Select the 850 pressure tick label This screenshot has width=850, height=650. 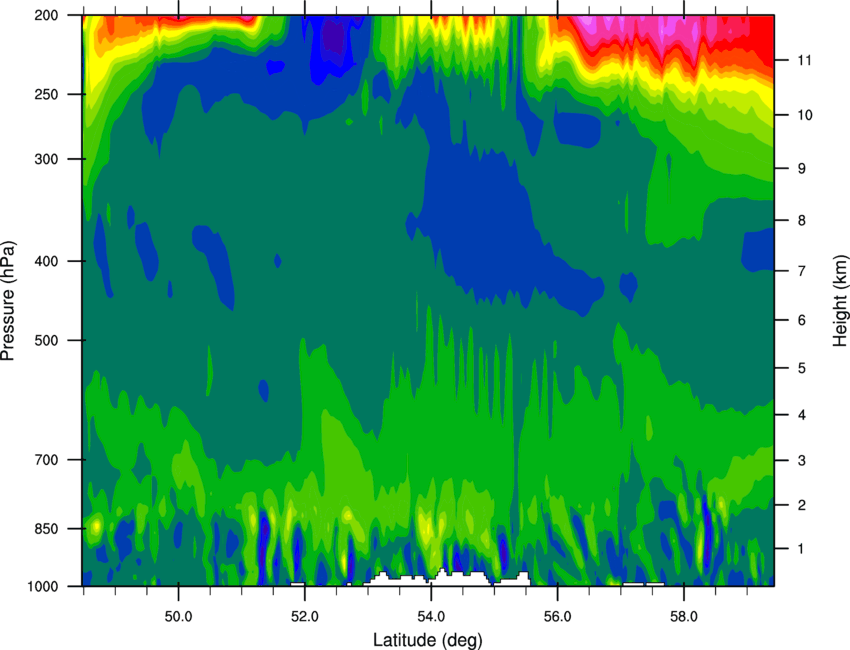pos(46,529)
